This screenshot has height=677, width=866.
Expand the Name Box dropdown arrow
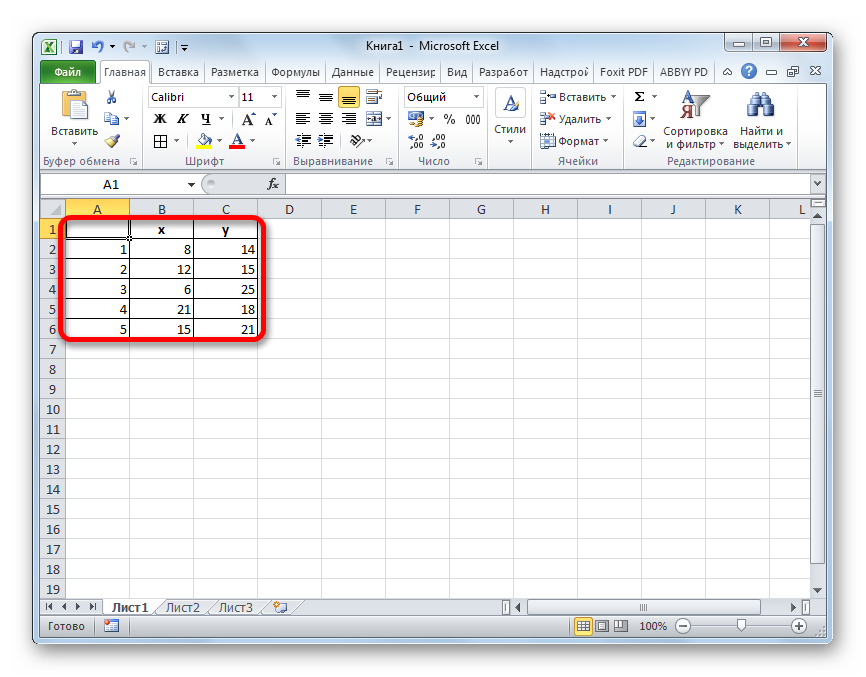[x=191, y=184]
